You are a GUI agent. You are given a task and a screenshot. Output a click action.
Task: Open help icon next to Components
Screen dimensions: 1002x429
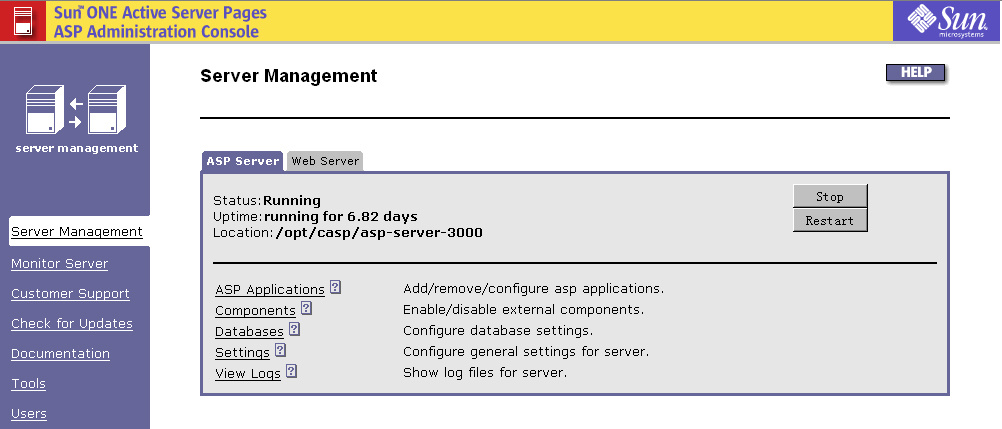(306, 308)
